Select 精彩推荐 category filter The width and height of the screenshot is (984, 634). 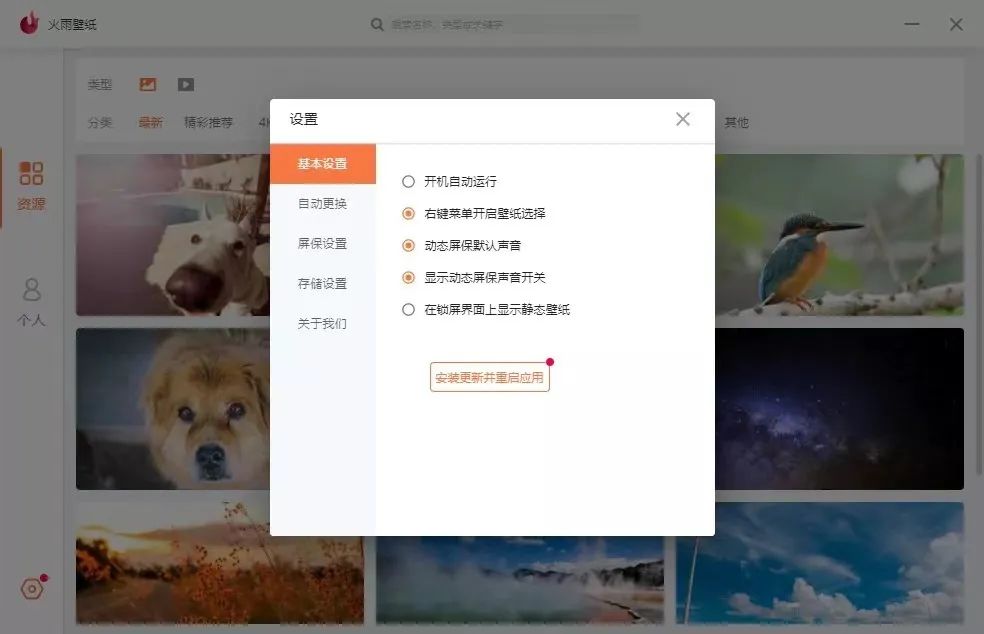click(x=208, y=122)
